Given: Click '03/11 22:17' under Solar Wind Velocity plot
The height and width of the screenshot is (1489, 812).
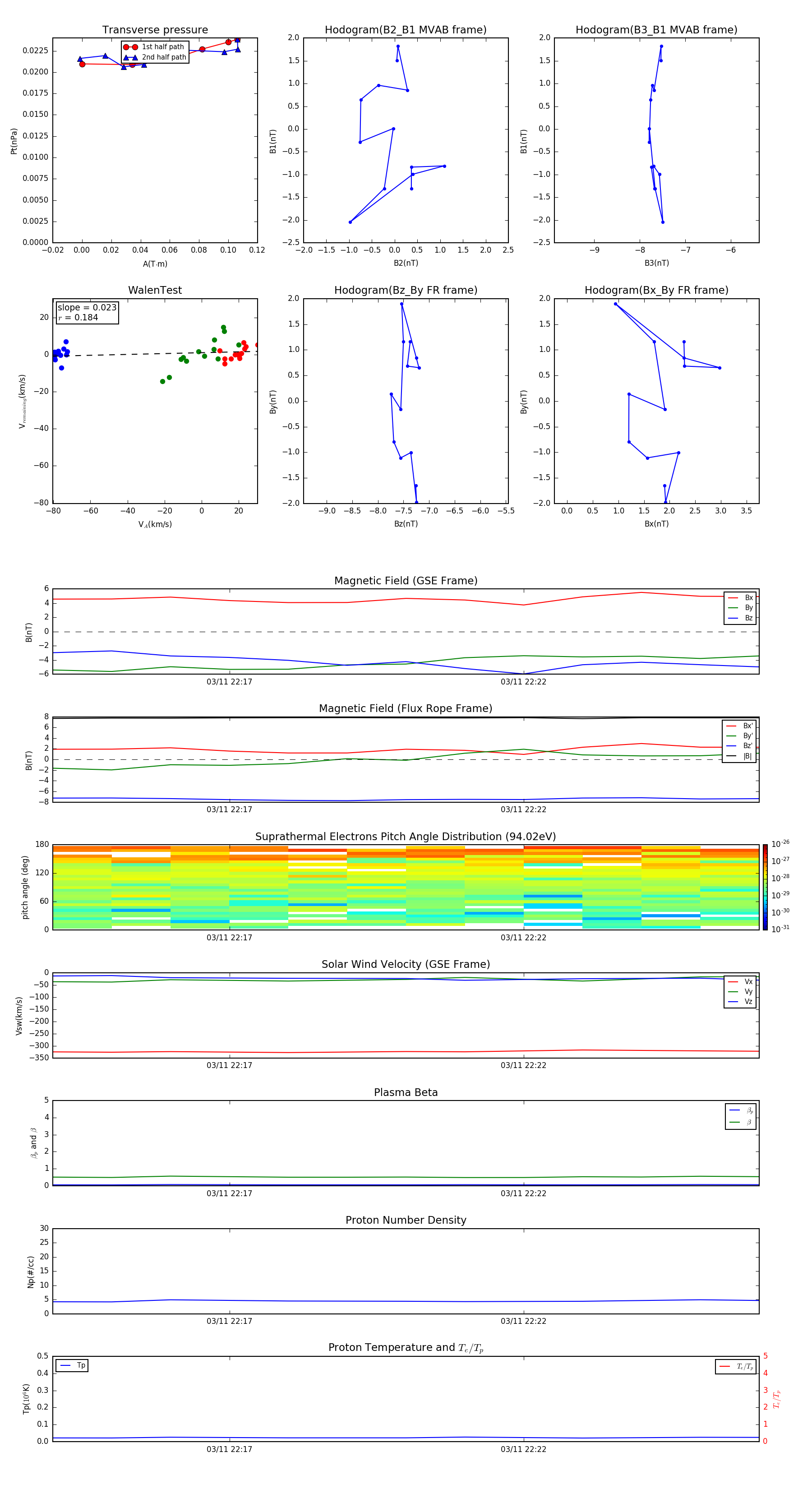Looking at the screenshot, I should (x=230, y=1066).
